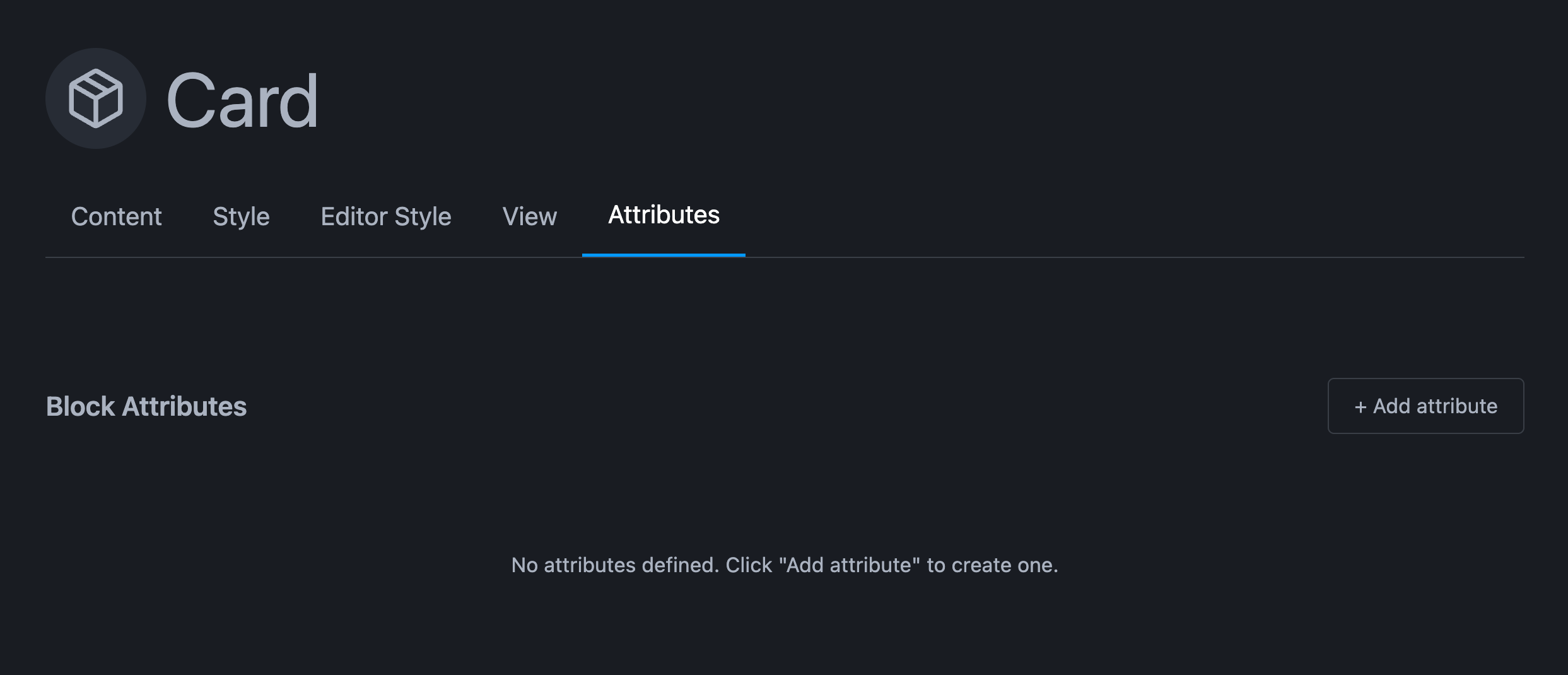The height and width of the screenshot is (675, 1568).
Task: Click the blue underline beneath Attributes
Action: pos(664,255)
